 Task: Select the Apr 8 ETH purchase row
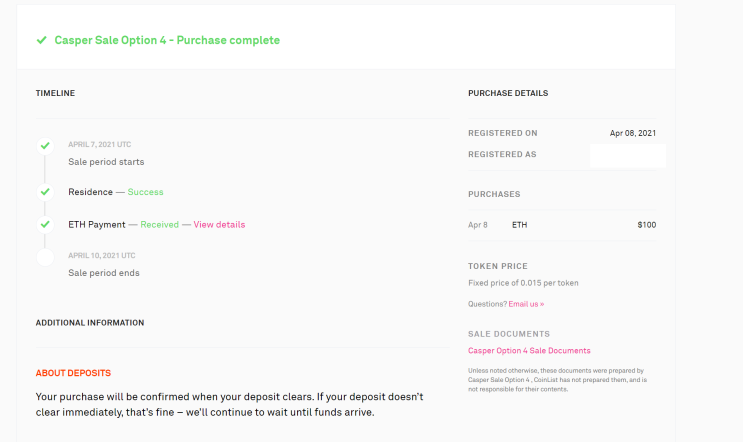(x=562, y=225)
